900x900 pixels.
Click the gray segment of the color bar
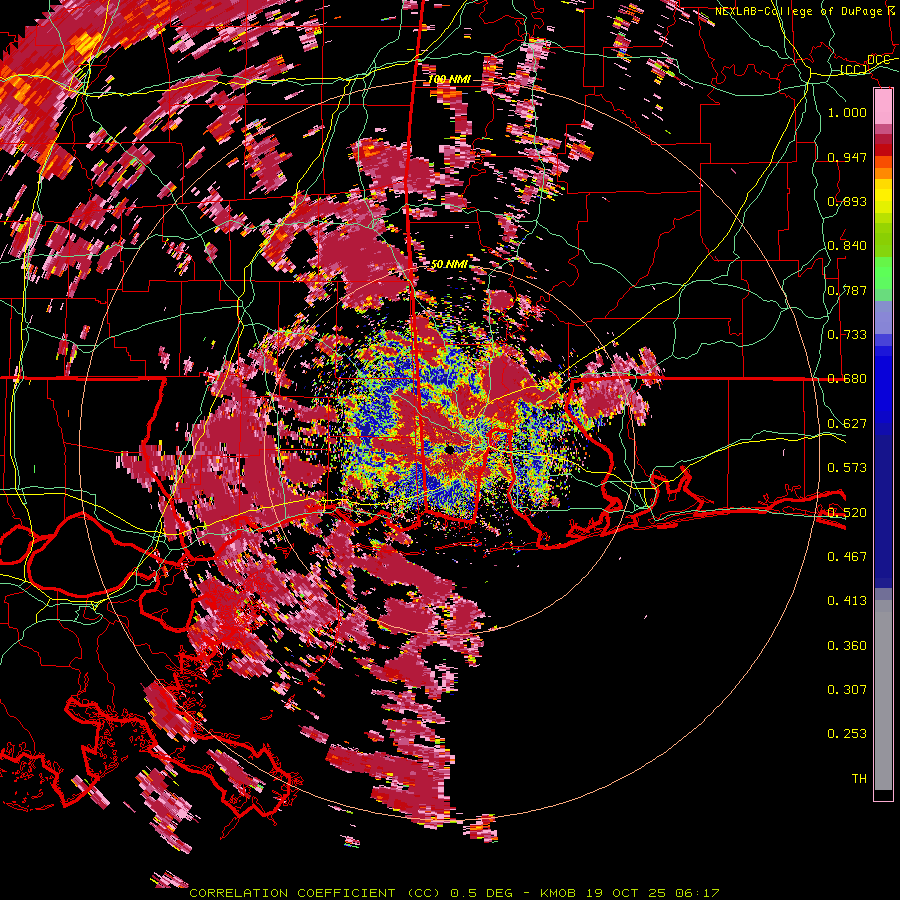pyautogui.click(x=883, y=695)
